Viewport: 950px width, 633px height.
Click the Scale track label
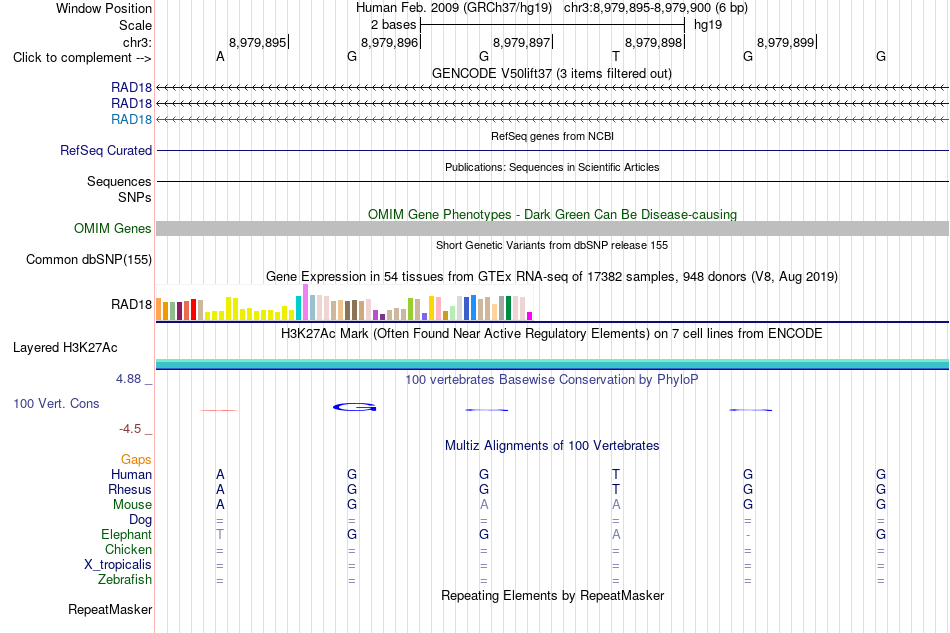[135, 25]
